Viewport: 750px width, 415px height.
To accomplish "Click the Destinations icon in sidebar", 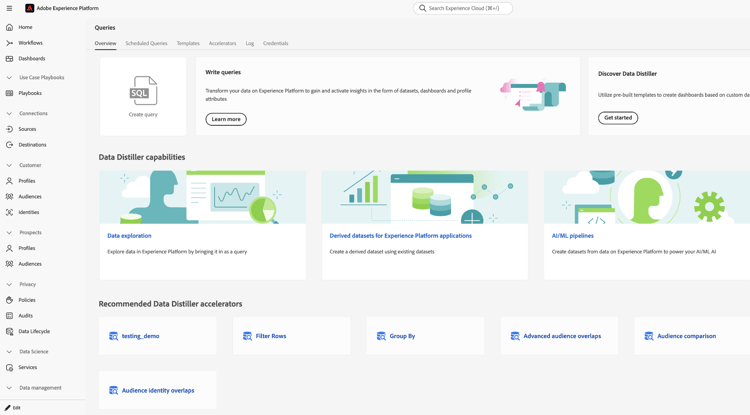I will tap(9, 145).
